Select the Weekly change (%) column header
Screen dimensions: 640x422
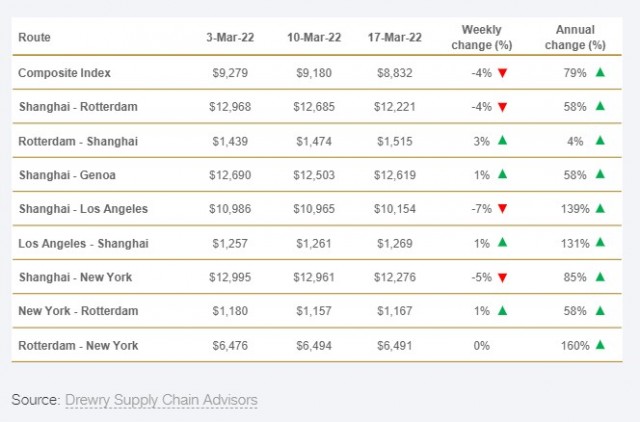click(482, 37)
